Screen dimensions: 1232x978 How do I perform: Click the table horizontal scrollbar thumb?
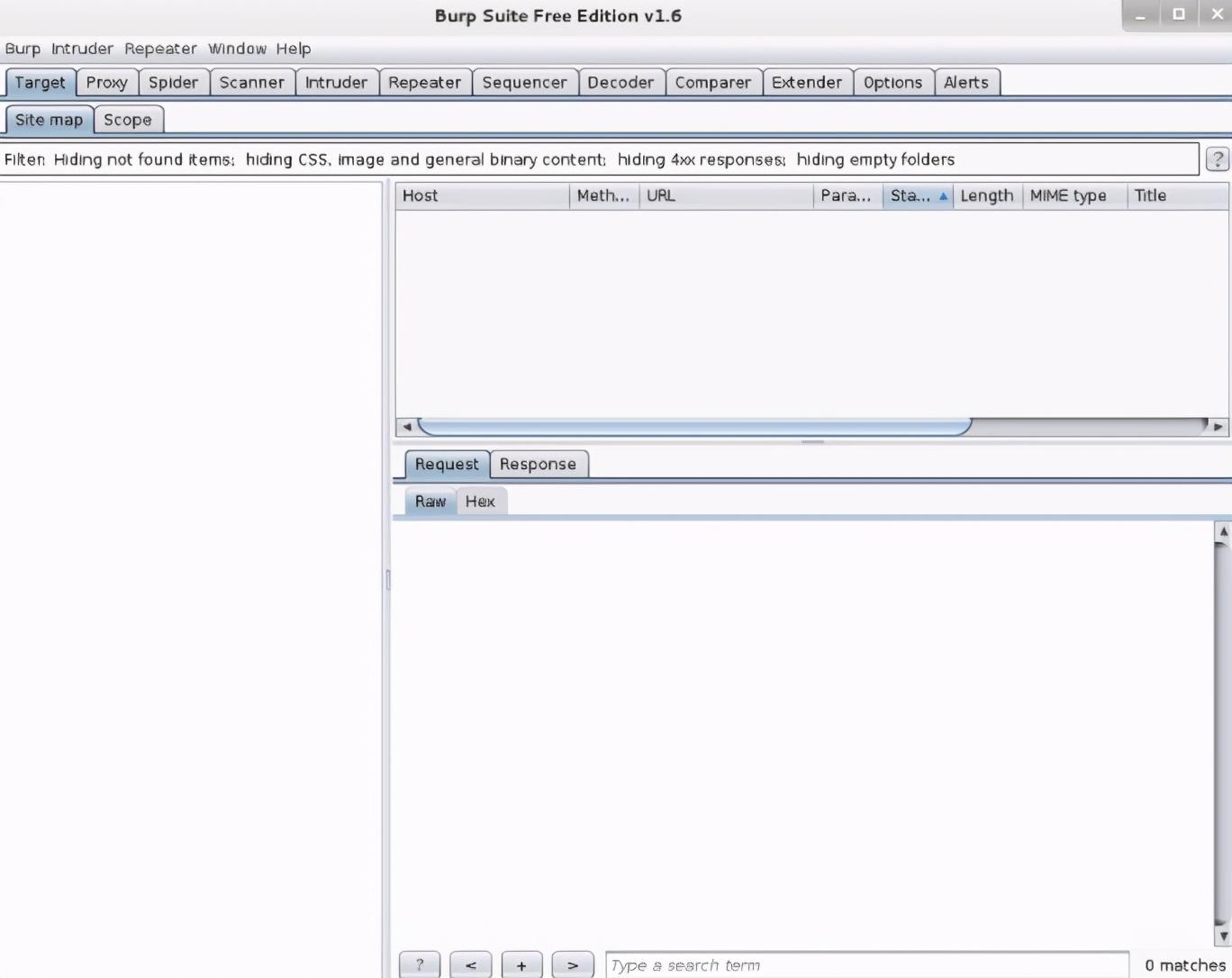[x=694, y=427]
